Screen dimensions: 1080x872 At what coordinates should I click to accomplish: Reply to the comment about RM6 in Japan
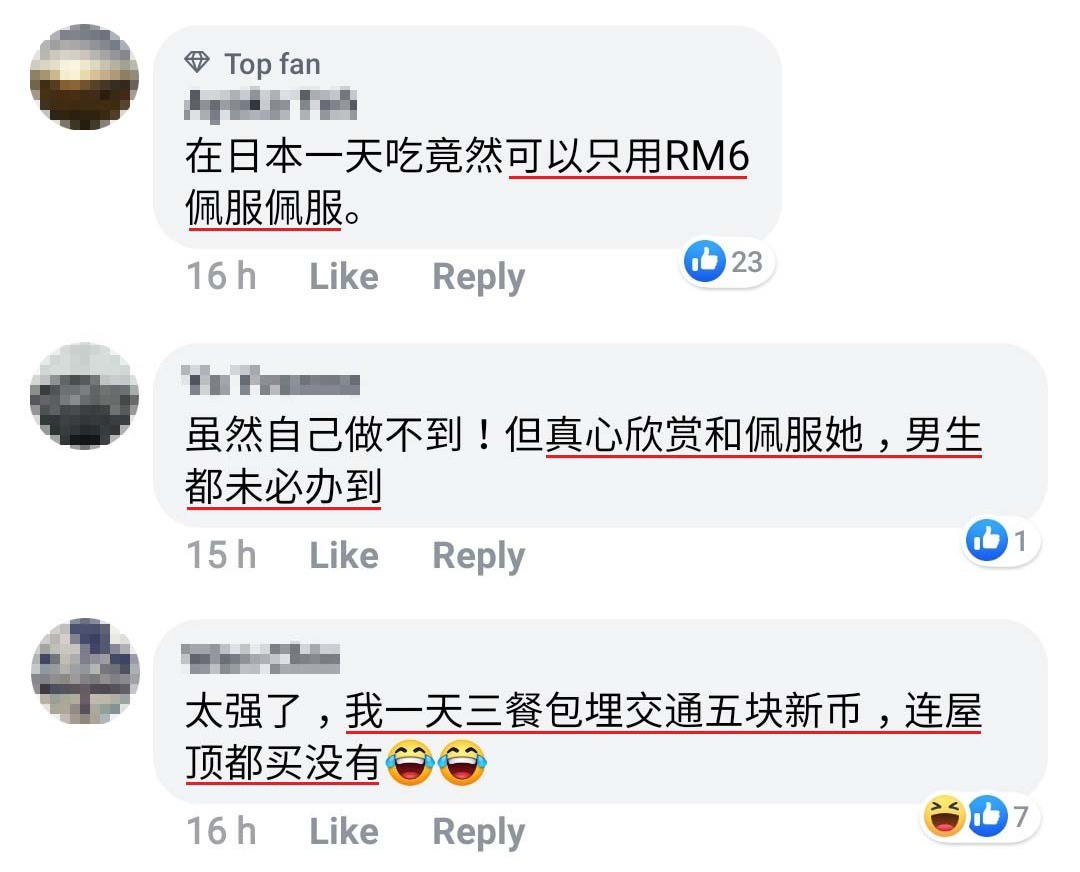point(479,278)
